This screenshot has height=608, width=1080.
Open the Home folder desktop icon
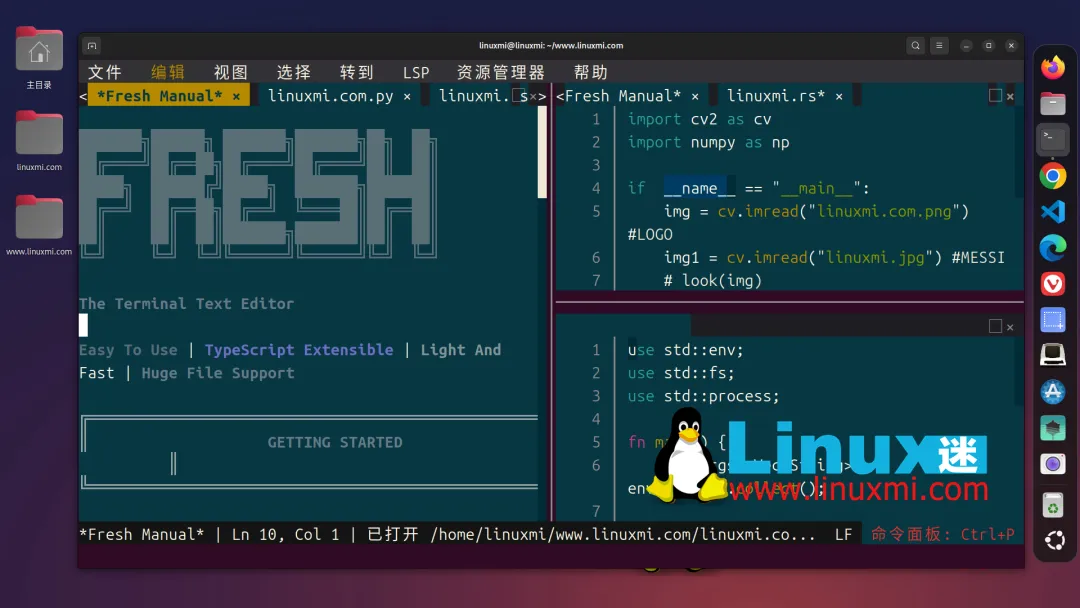pos(39,59)
